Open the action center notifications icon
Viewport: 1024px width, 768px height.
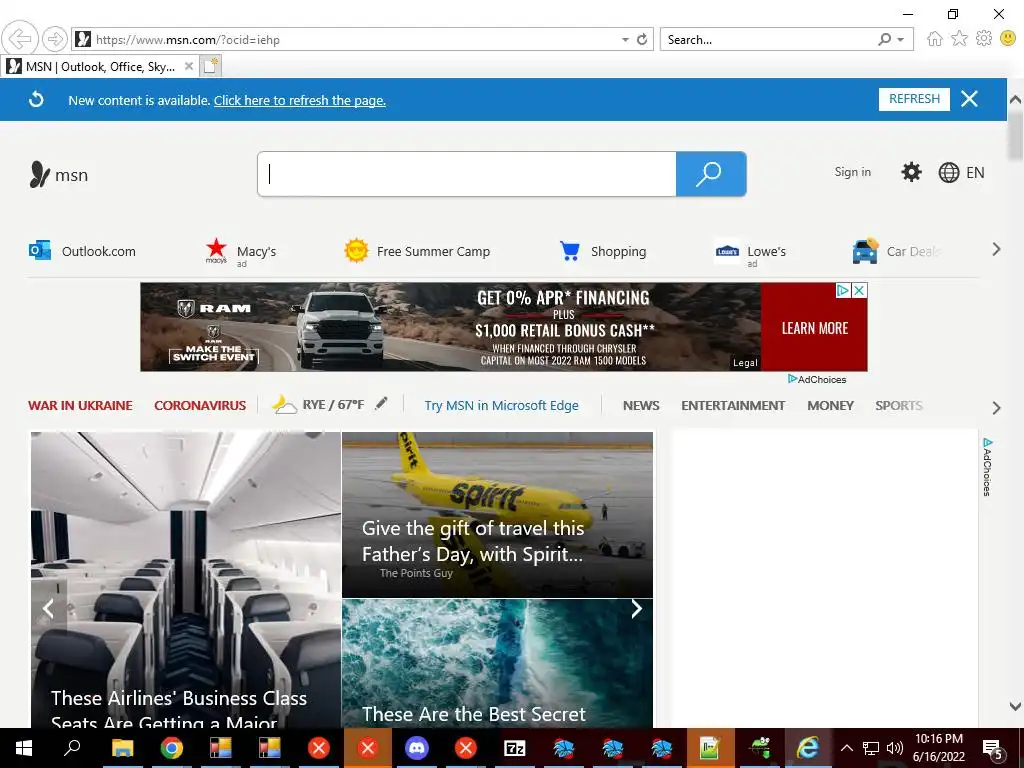coord(992,748)
